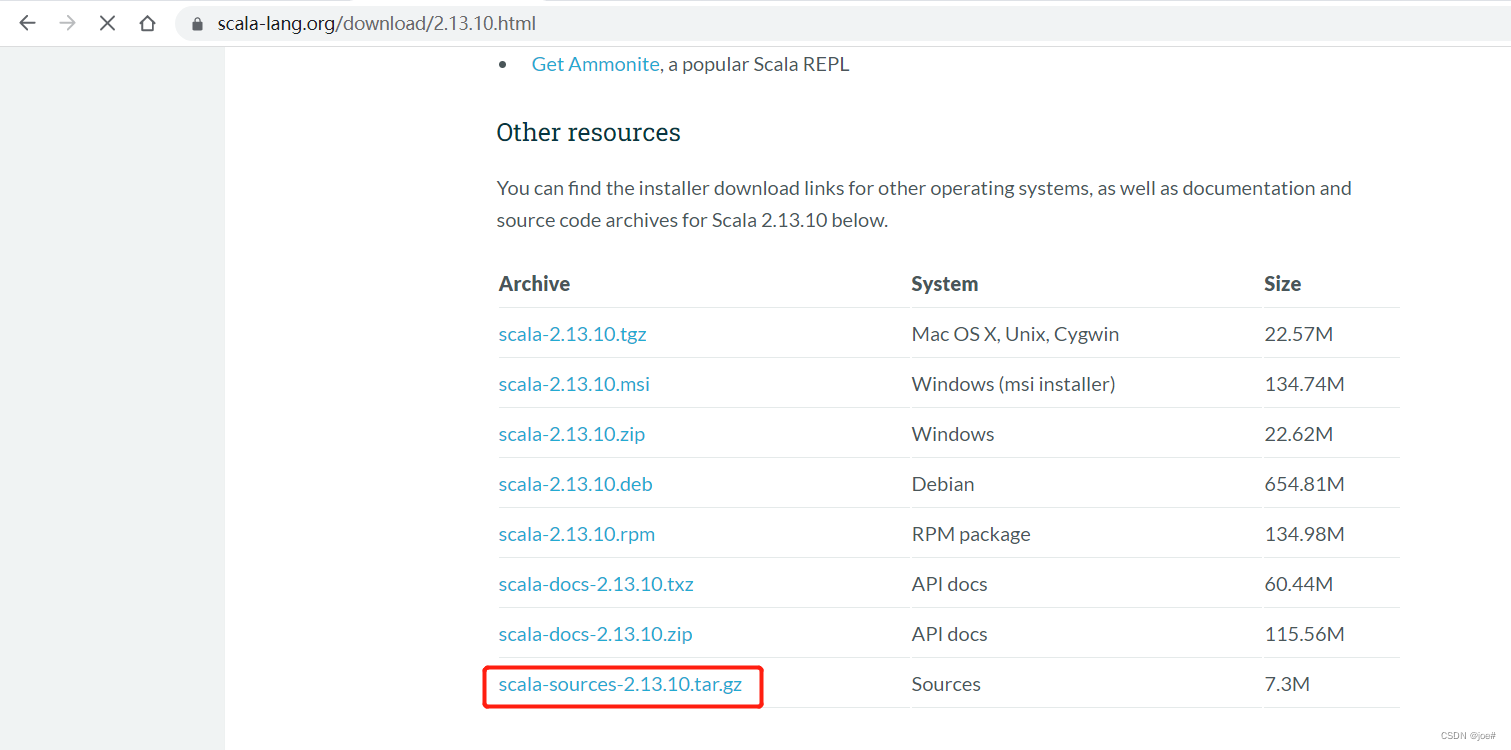The width and height of the screenshot is (1511, 750).
Task: Download scala-docs-2.13.10.txz file
Action: pyautogui.click(x=596, y=584)
